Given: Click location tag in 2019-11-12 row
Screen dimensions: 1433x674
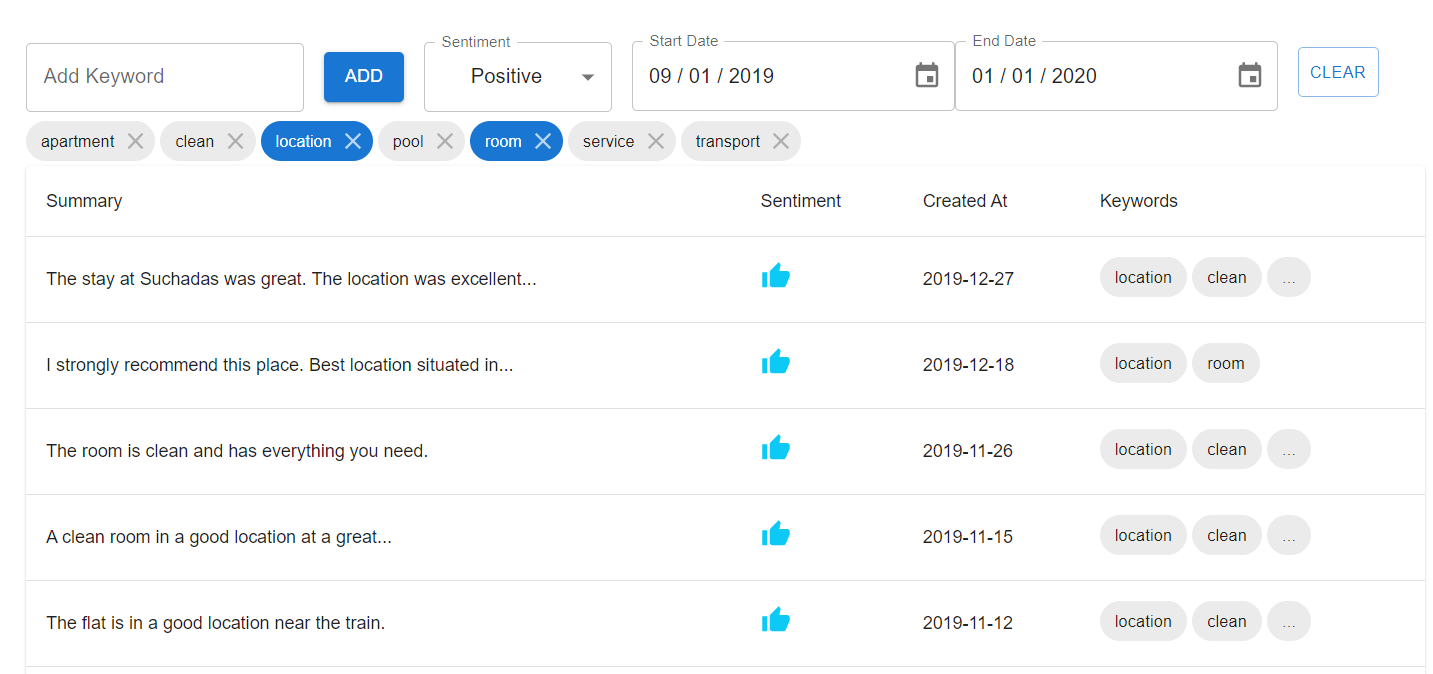Looking at the screenshot, I should [x=1143, y=622].
